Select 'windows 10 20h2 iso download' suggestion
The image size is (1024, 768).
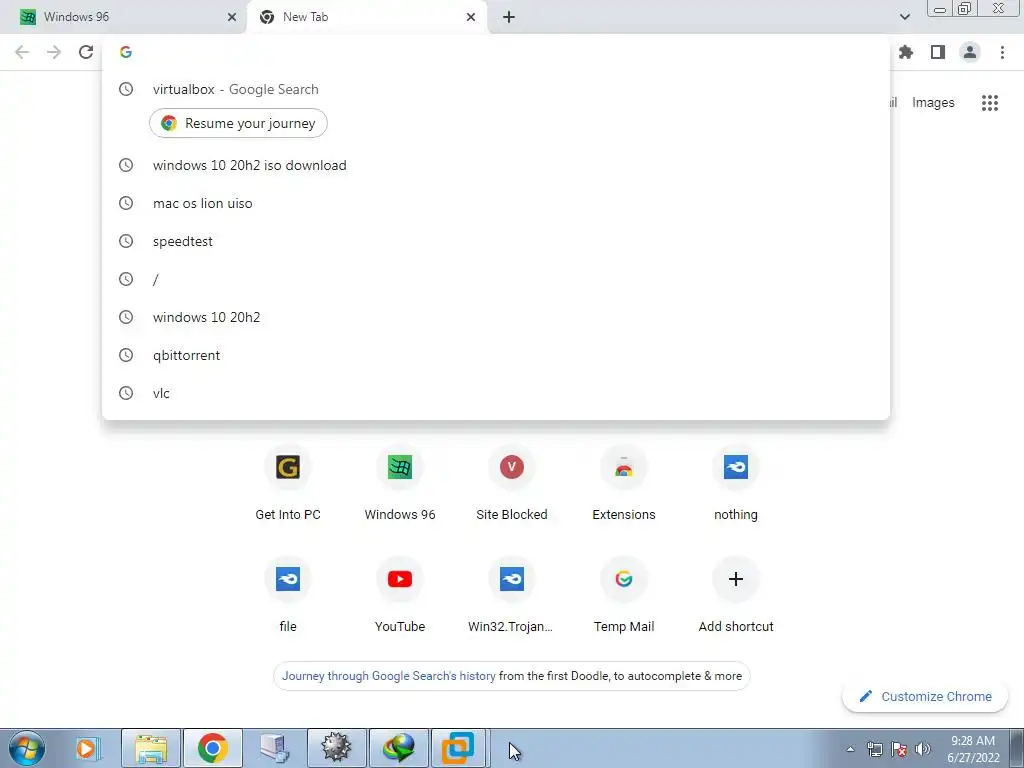click(x=496, y=165)
